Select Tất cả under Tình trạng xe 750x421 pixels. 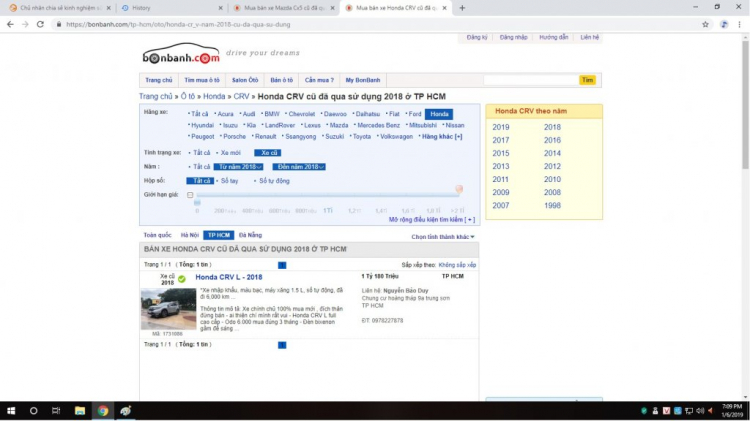201,153
